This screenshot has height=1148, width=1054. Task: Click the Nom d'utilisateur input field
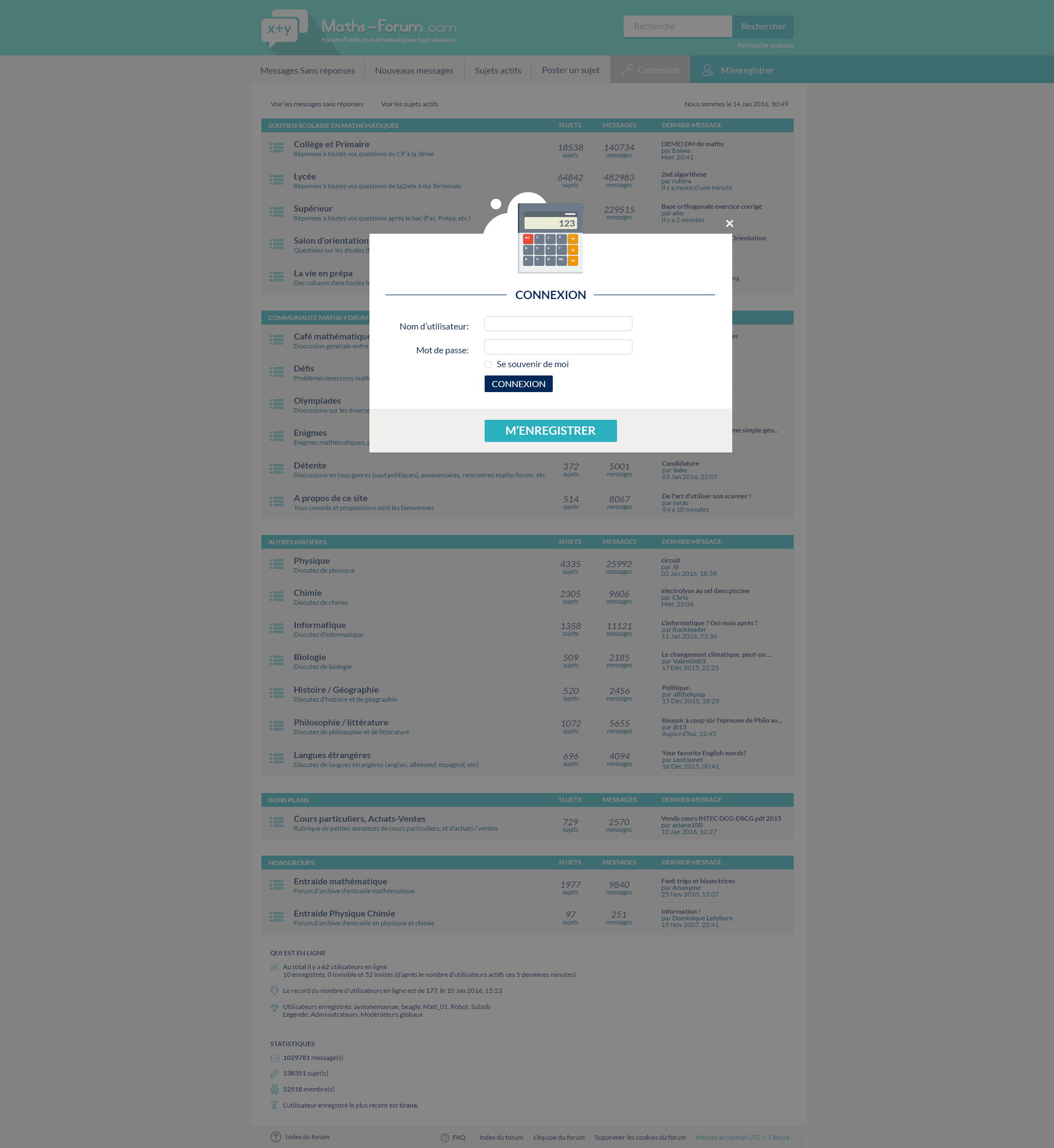point(558,324)
